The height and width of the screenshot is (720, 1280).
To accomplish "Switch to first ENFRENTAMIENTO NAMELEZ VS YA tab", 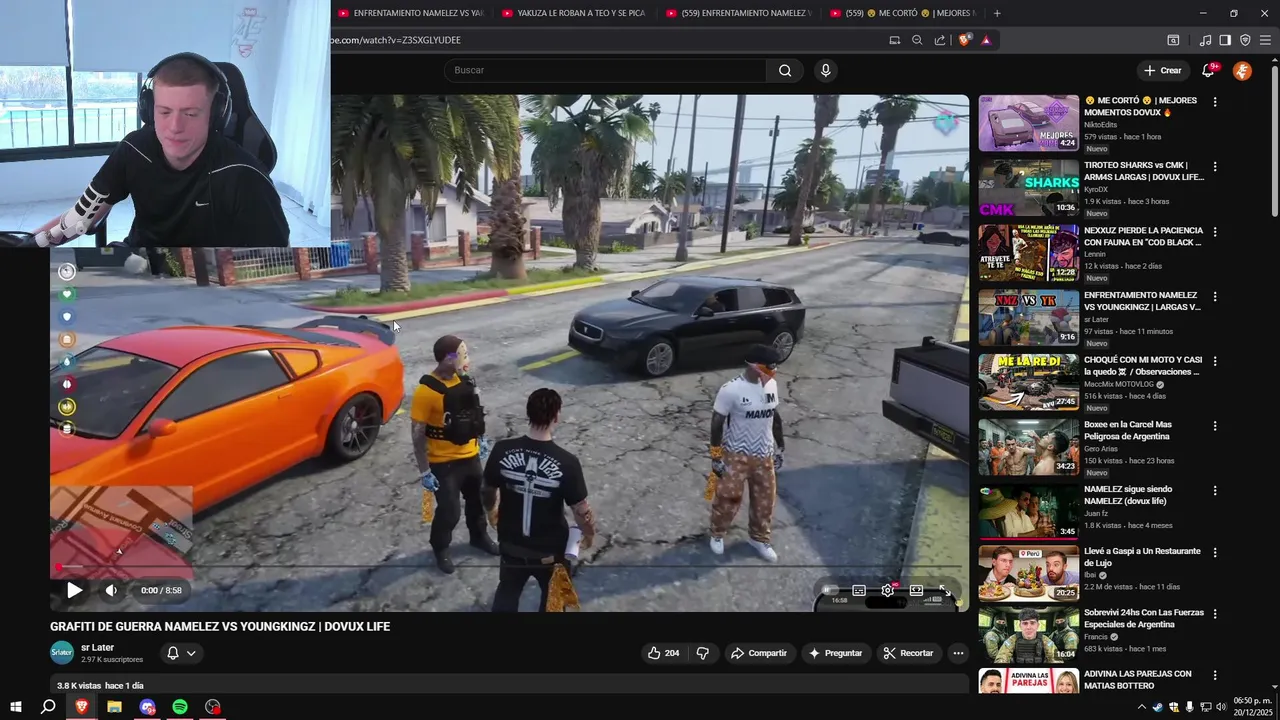I will [411, 13].
